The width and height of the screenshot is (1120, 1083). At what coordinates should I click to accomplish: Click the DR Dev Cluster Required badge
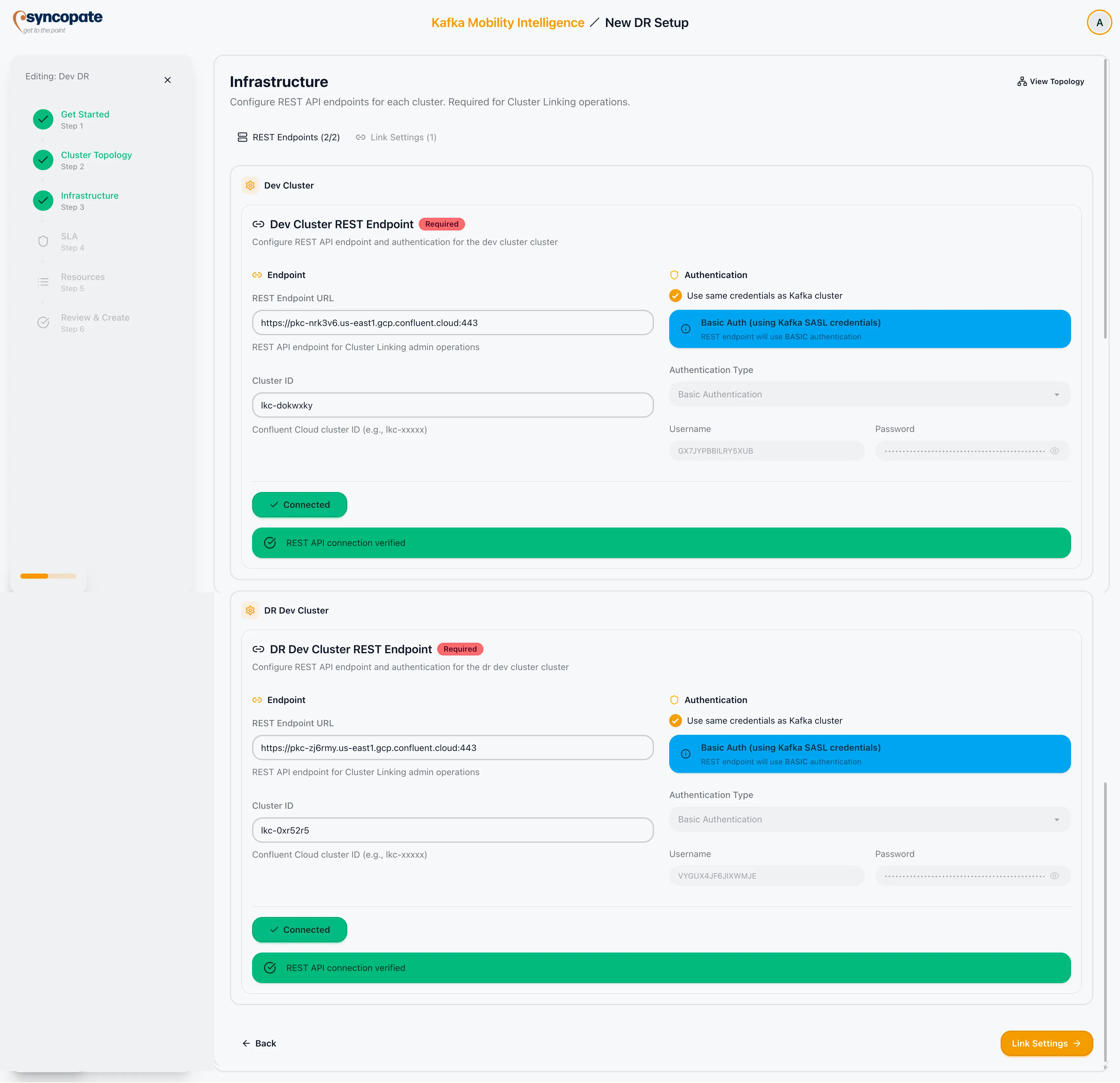click(x=460, y=649)
